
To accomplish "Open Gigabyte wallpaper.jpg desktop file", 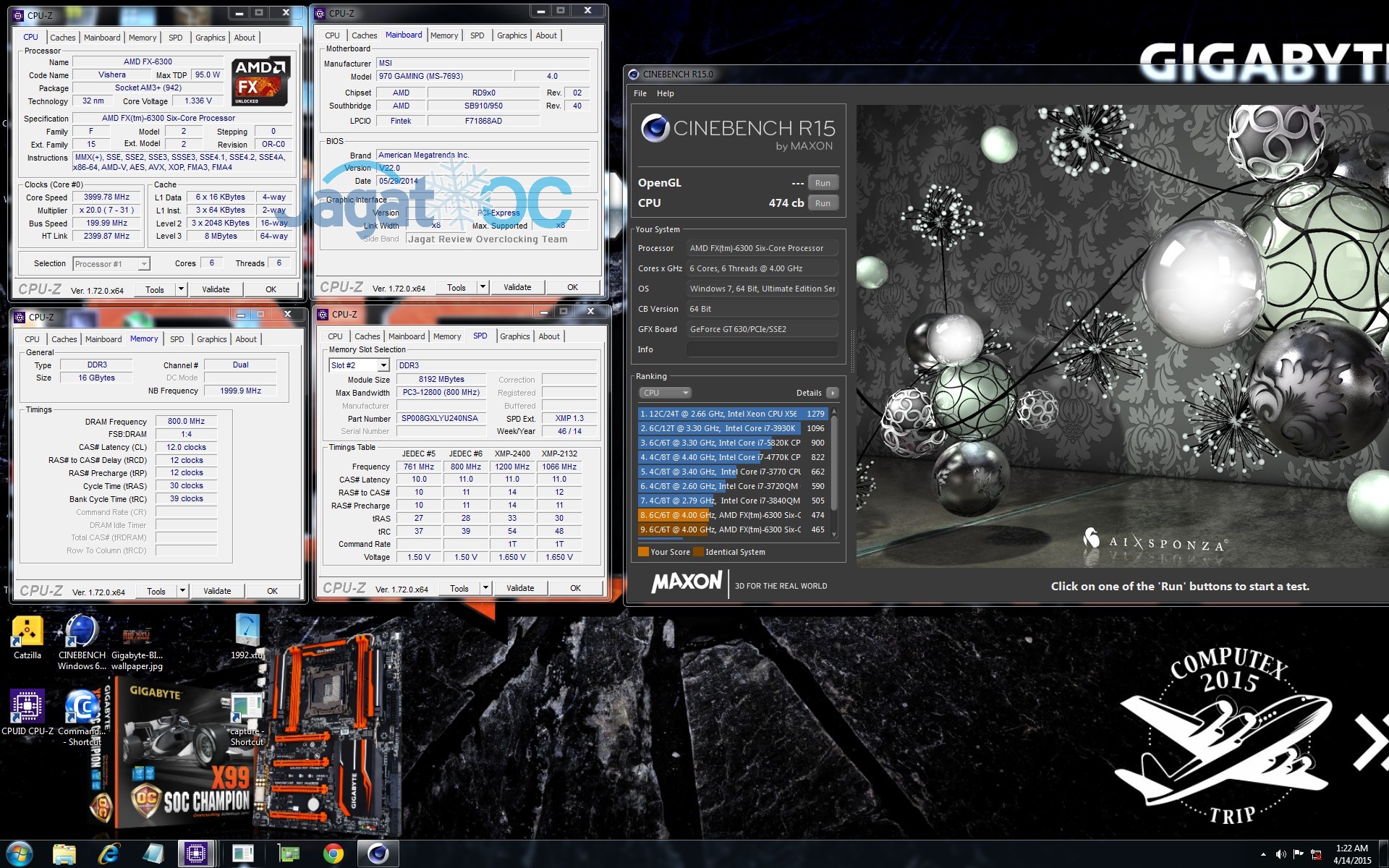I will tap(137, 636).
